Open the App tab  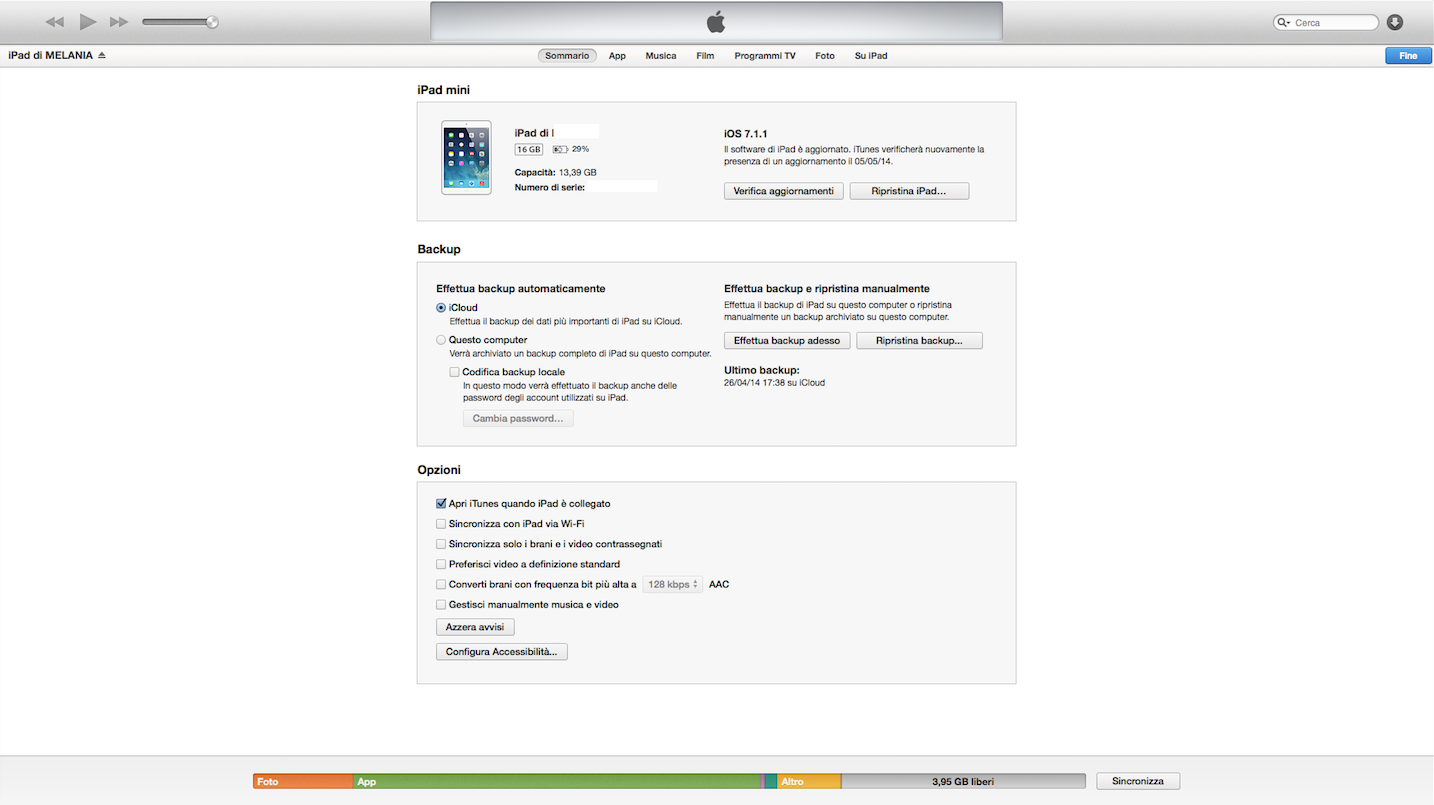pos(617,56)
